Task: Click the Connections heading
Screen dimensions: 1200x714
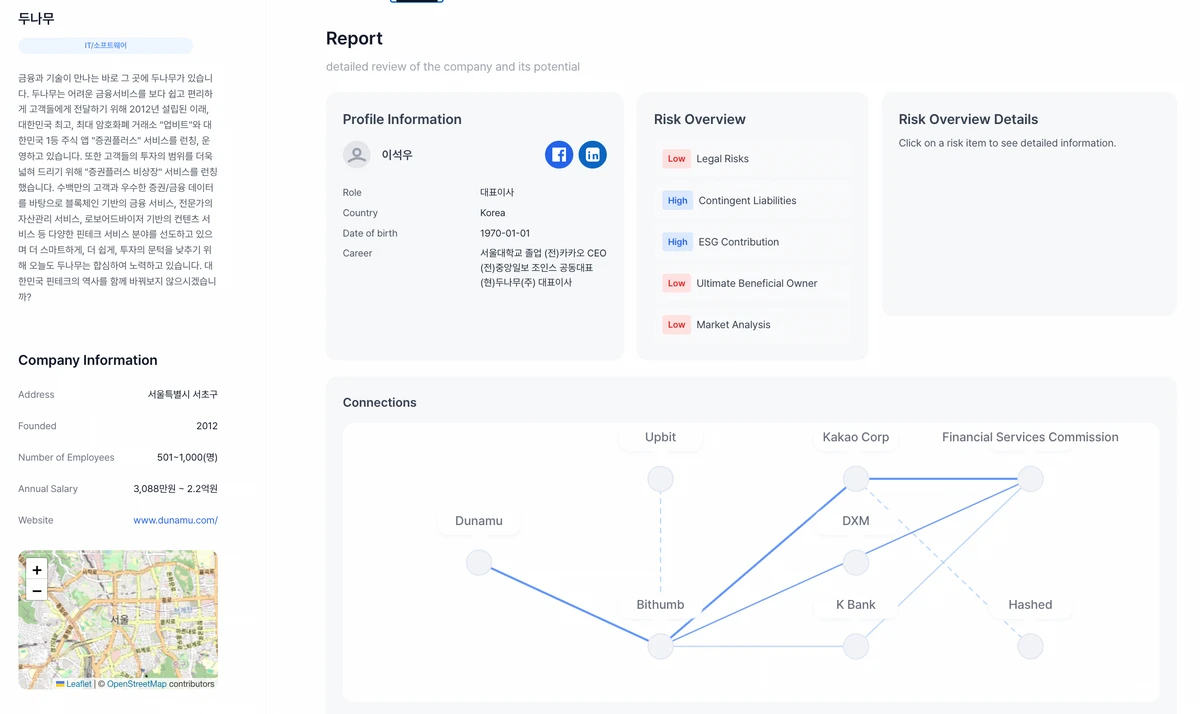Action: pos(380,403)
